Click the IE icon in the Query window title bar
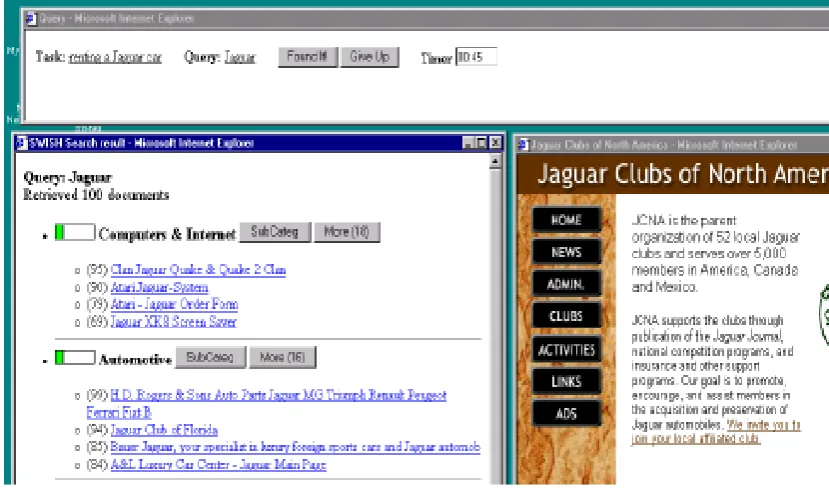The width and height of the screenshot is (829, 490). [31, 19]
